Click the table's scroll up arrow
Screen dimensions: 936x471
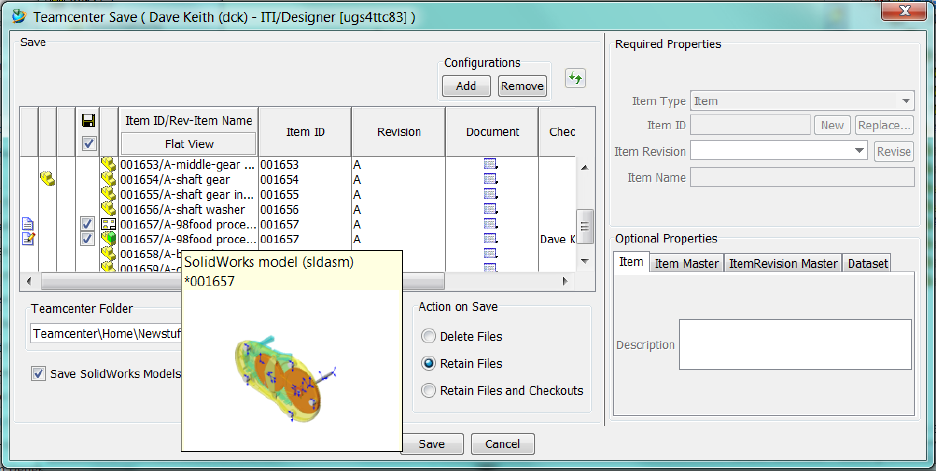585,168
